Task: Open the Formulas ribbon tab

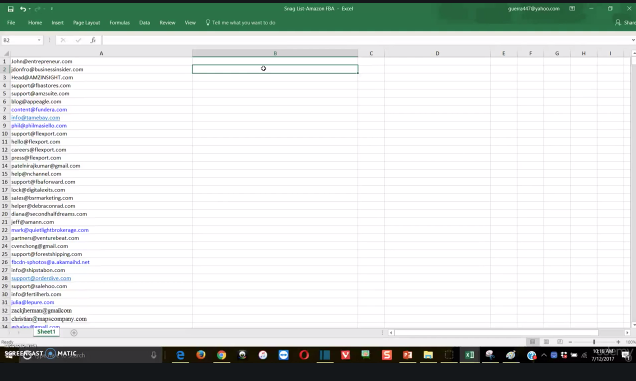Action: point(120,23)
